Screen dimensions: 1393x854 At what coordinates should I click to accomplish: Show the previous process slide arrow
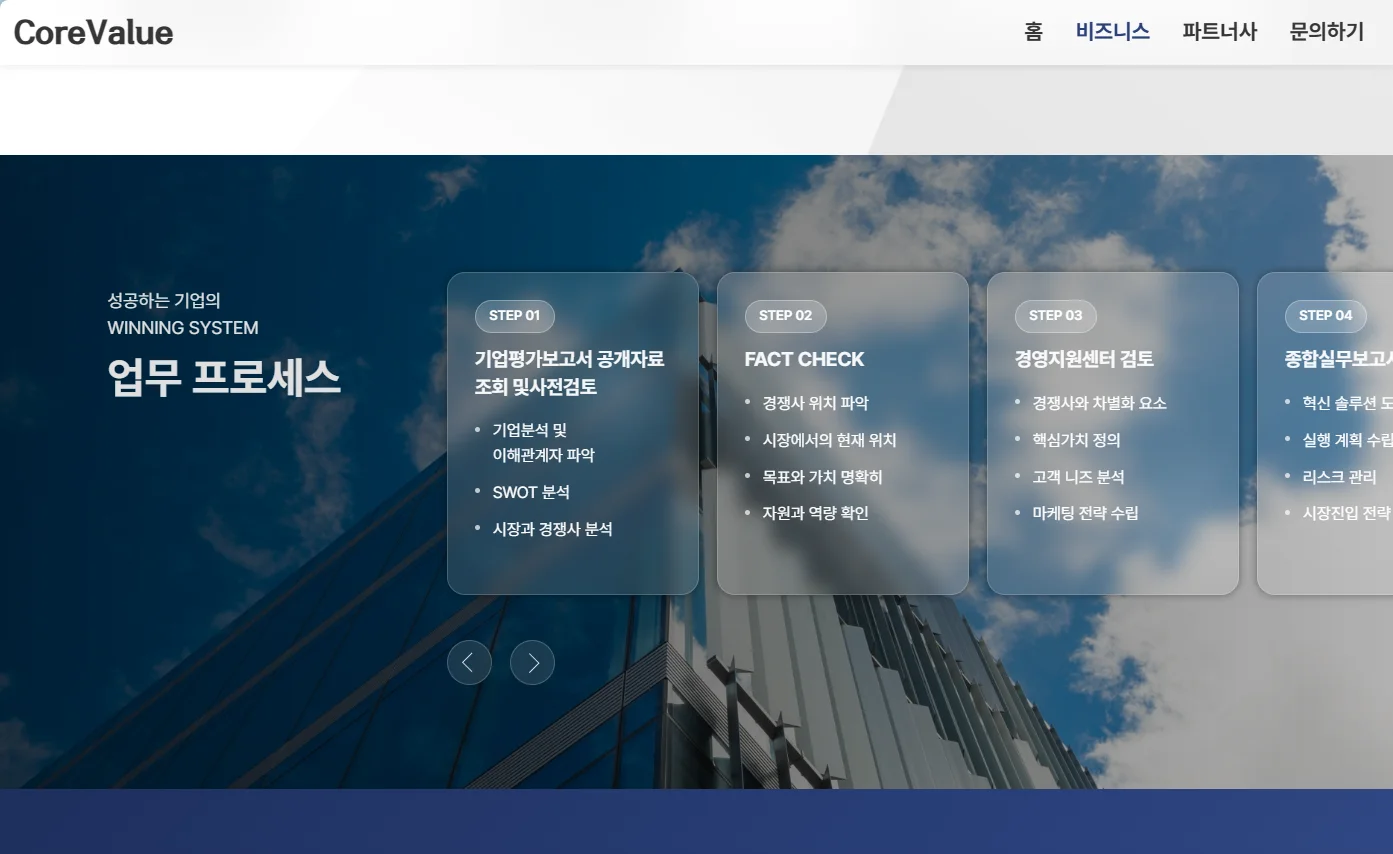469,663
